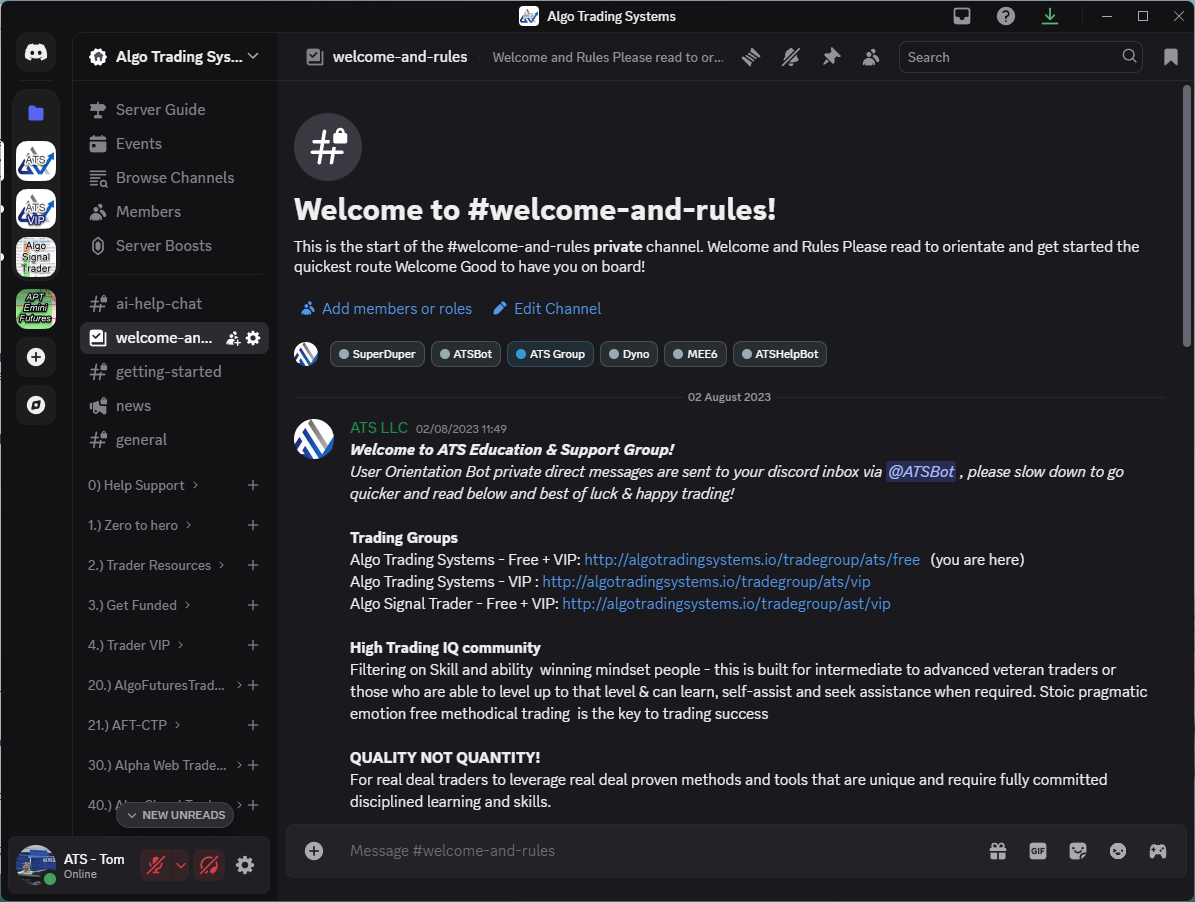Unmute the microphone
Screen dimensions: 1195x902
[x=156, y=865]
